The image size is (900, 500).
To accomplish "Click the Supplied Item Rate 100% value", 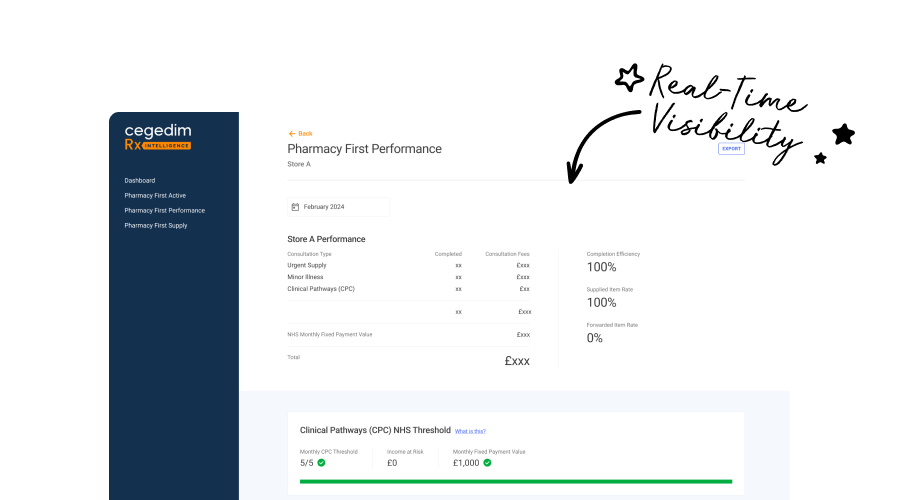I will coord(601,303).
